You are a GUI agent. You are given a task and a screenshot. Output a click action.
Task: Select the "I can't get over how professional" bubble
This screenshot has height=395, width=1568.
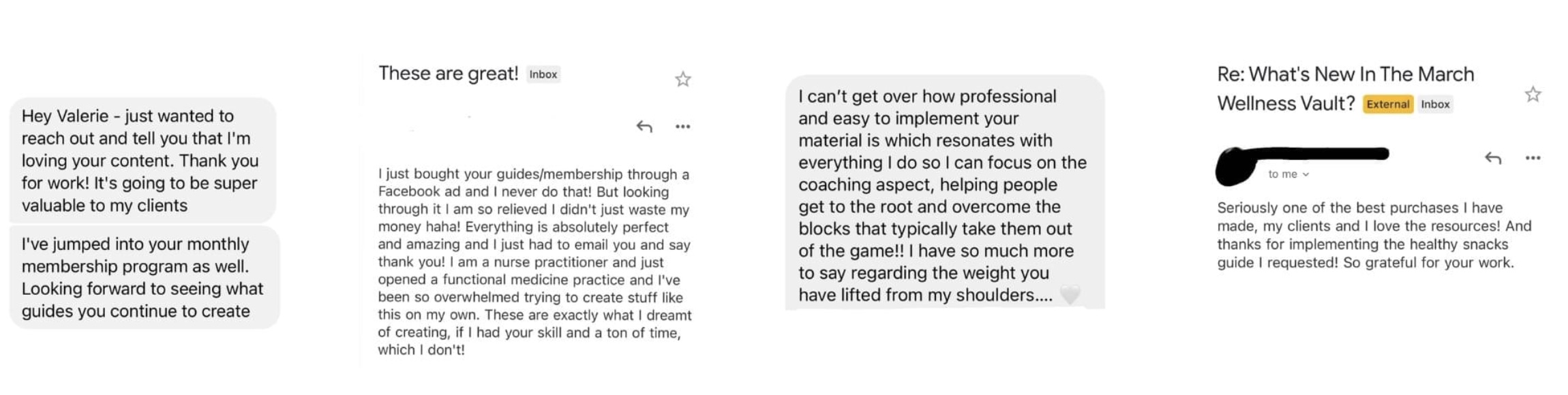(945, 193)
